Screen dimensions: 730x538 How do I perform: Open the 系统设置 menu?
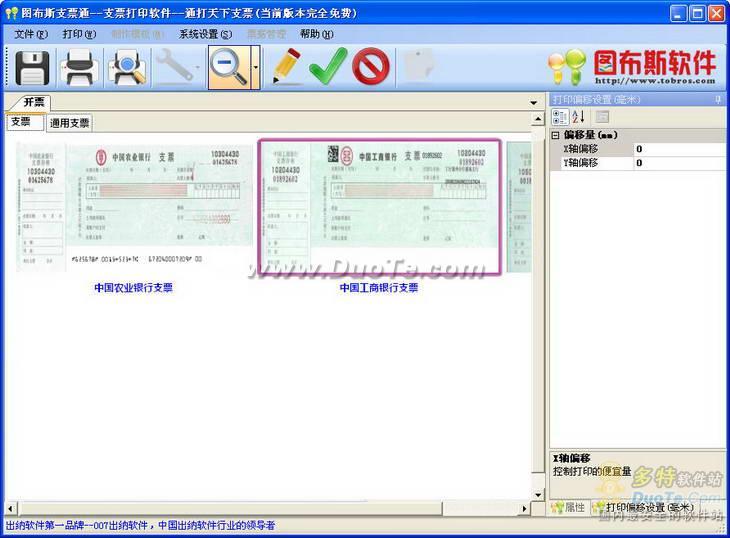pyautogui.click(x=205, y=34)
